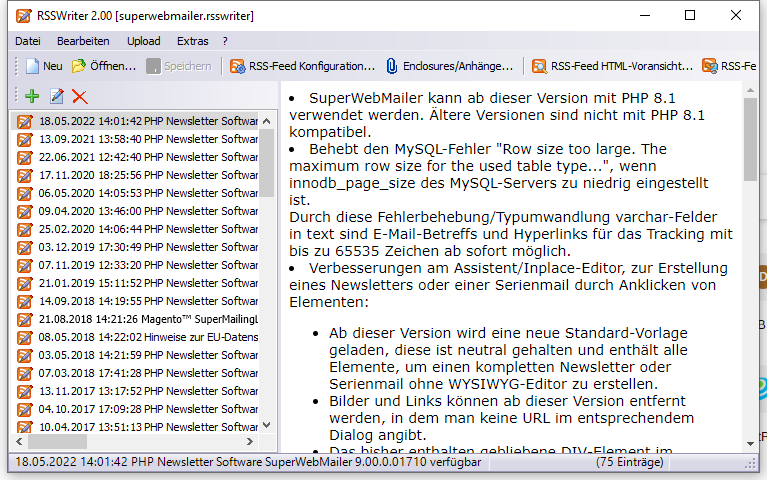Click the greyed Speichern toolbar button
This screenshot has width=767, height=480.
[x=179, y=66]
